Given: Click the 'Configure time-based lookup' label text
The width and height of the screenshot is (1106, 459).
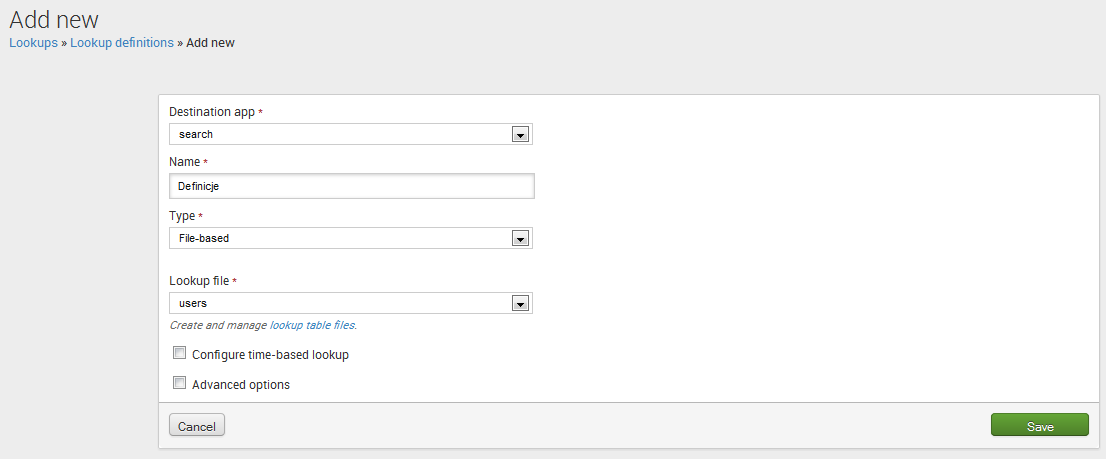Looking at the screenshot, I should coord(270,355).
